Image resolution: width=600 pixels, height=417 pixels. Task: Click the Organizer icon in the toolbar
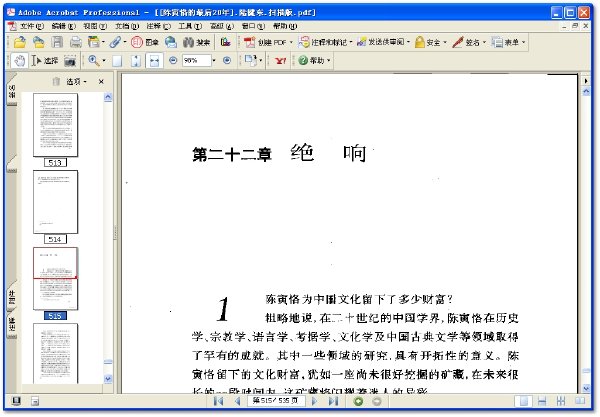coord(93,42)
